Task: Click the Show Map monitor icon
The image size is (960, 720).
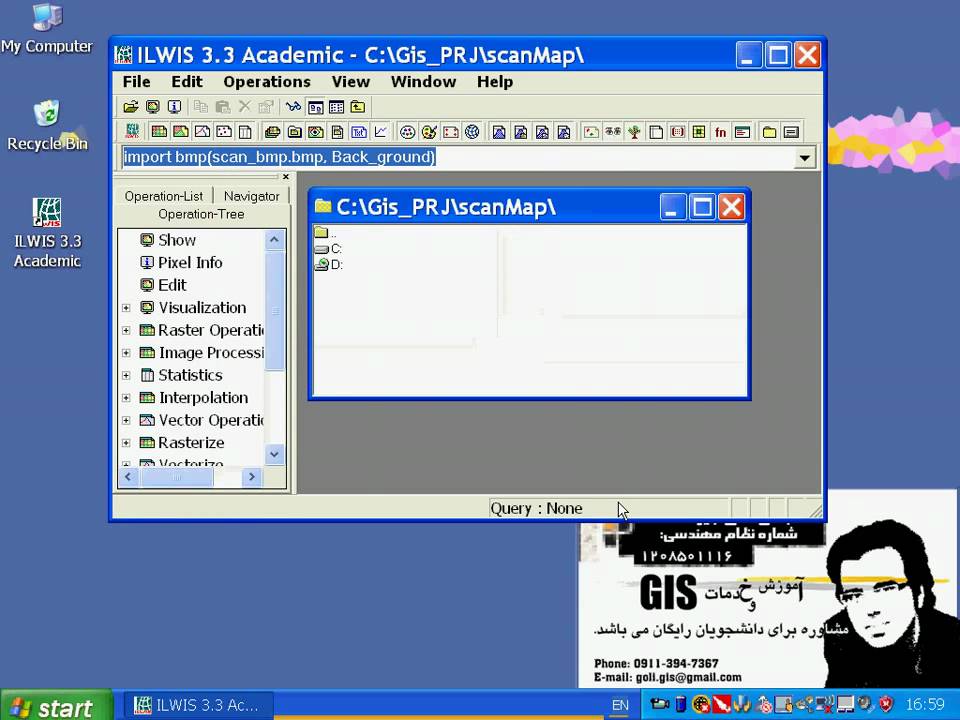Action: point(152,107)
